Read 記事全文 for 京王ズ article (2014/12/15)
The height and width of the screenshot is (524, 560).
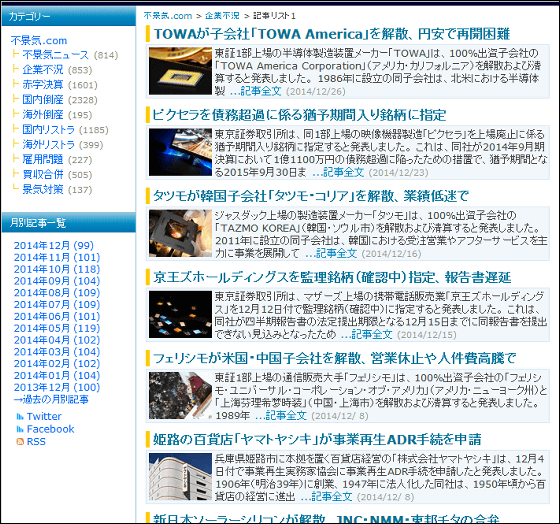366,334
